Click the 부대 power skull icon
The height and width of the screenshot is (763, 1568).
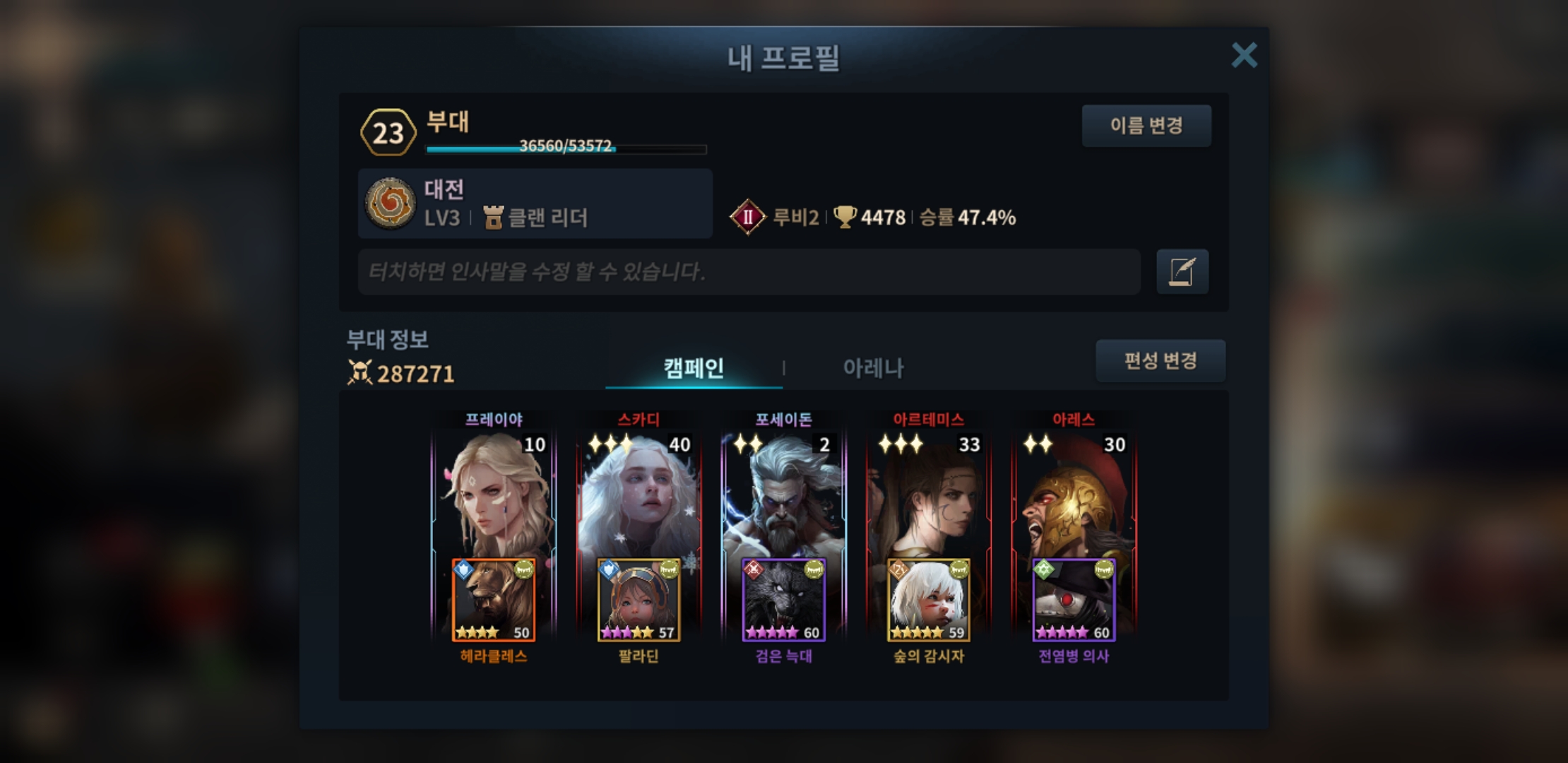coord(360,372)
